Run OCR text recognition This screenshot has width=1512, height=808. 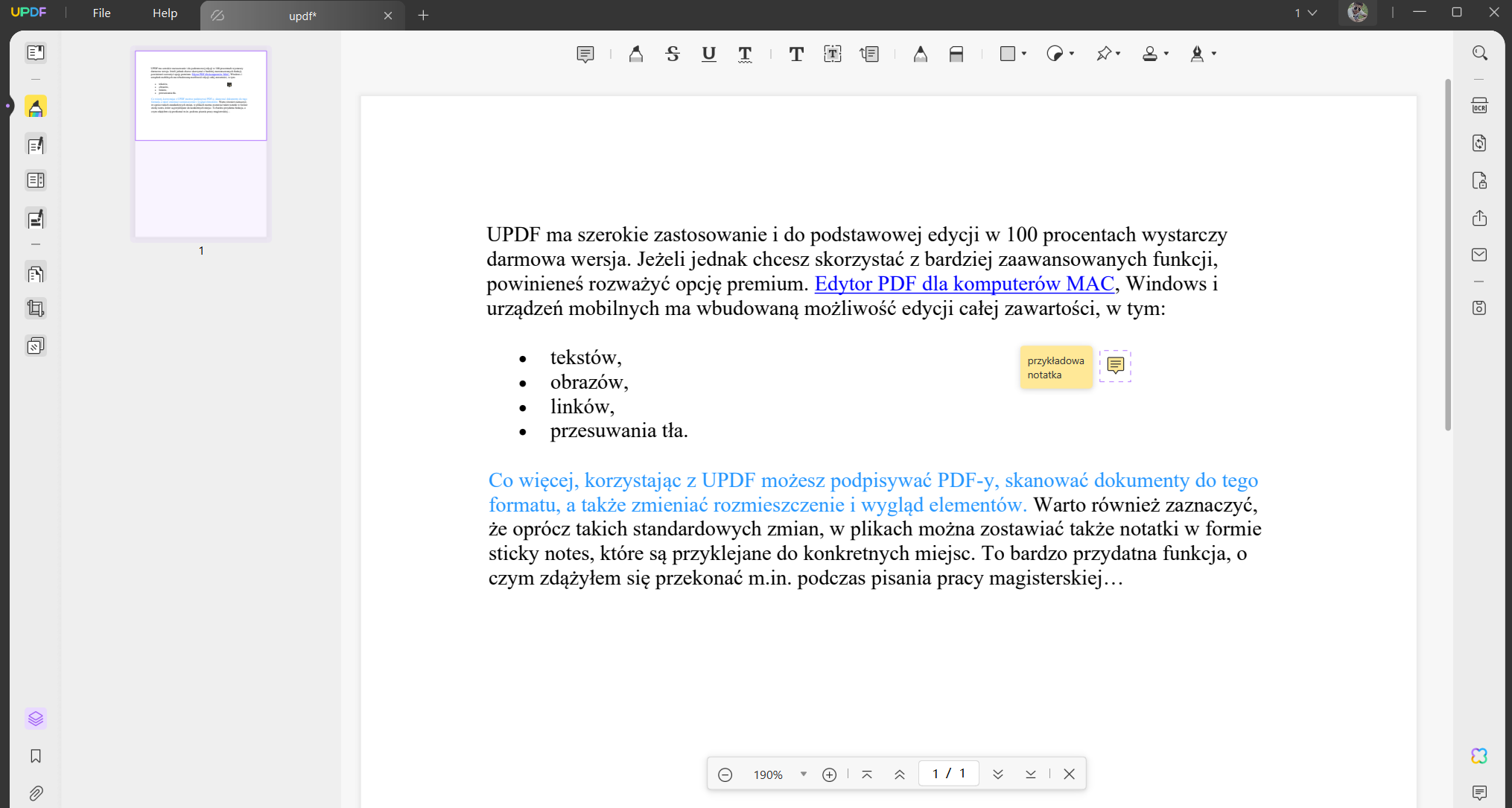point(1480,106)
